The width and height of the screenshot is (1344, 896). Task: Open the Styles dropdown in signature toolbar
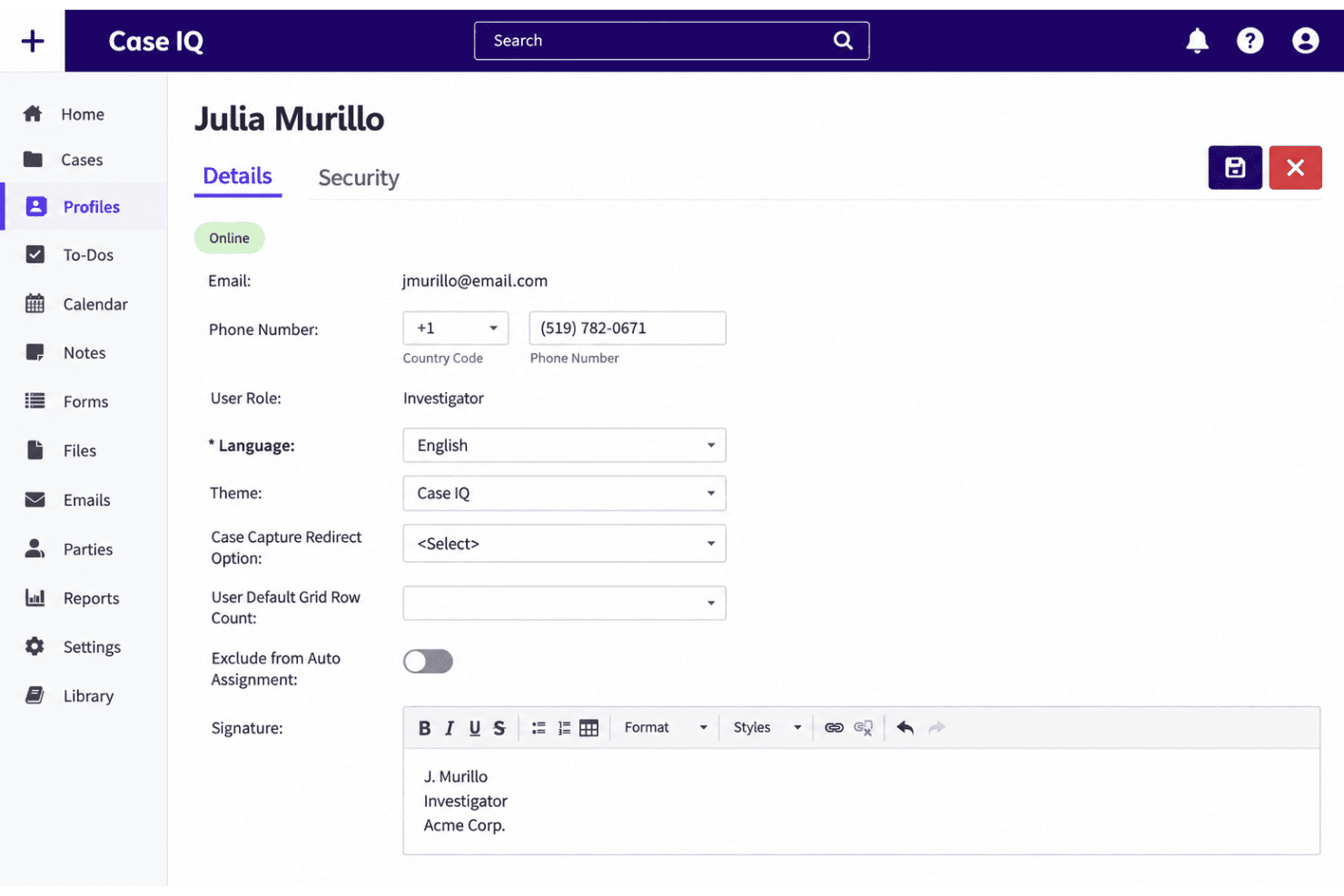coord(767,728)
